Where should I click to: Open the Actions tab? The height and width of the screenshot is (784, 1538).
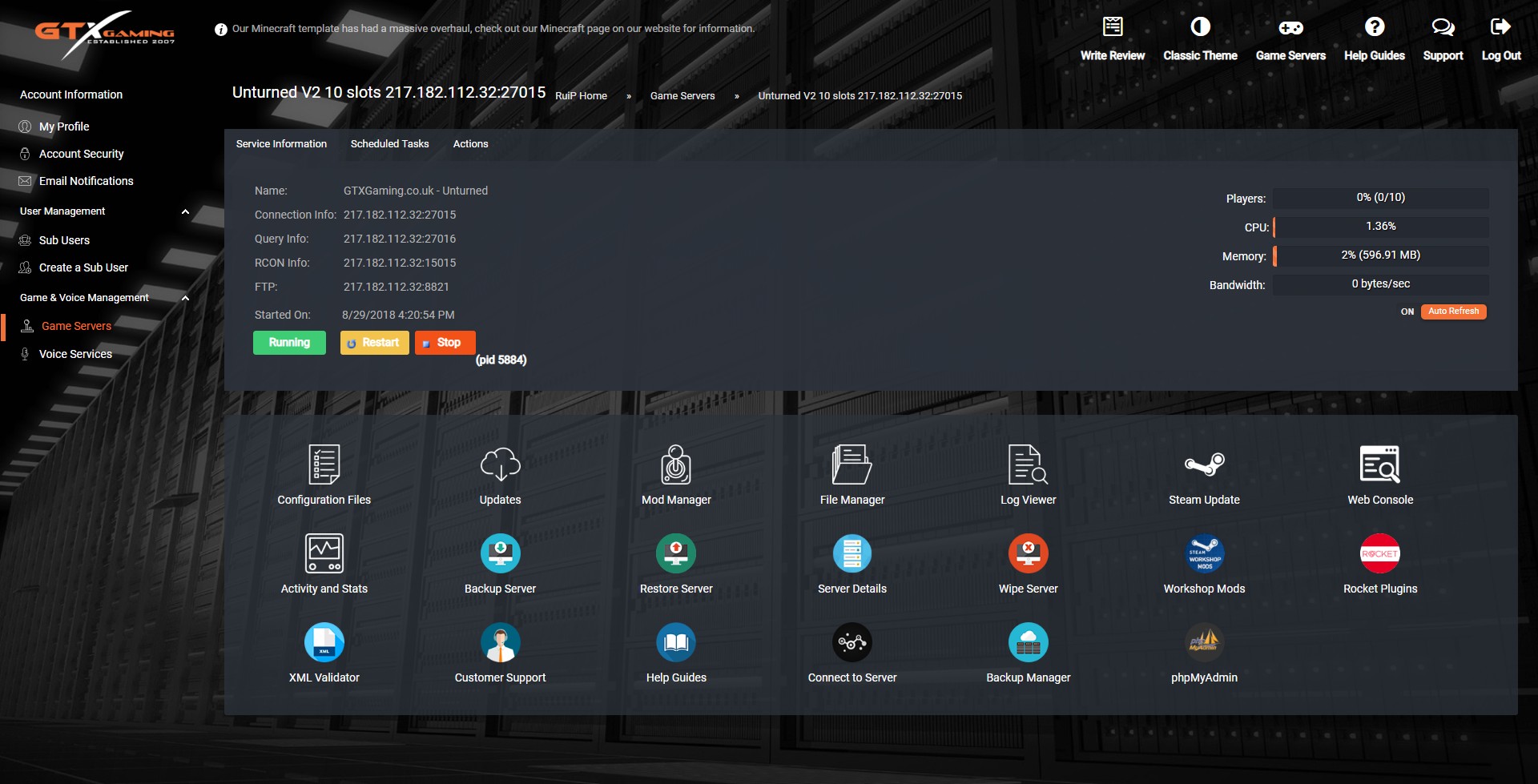(x=470, y=144)
